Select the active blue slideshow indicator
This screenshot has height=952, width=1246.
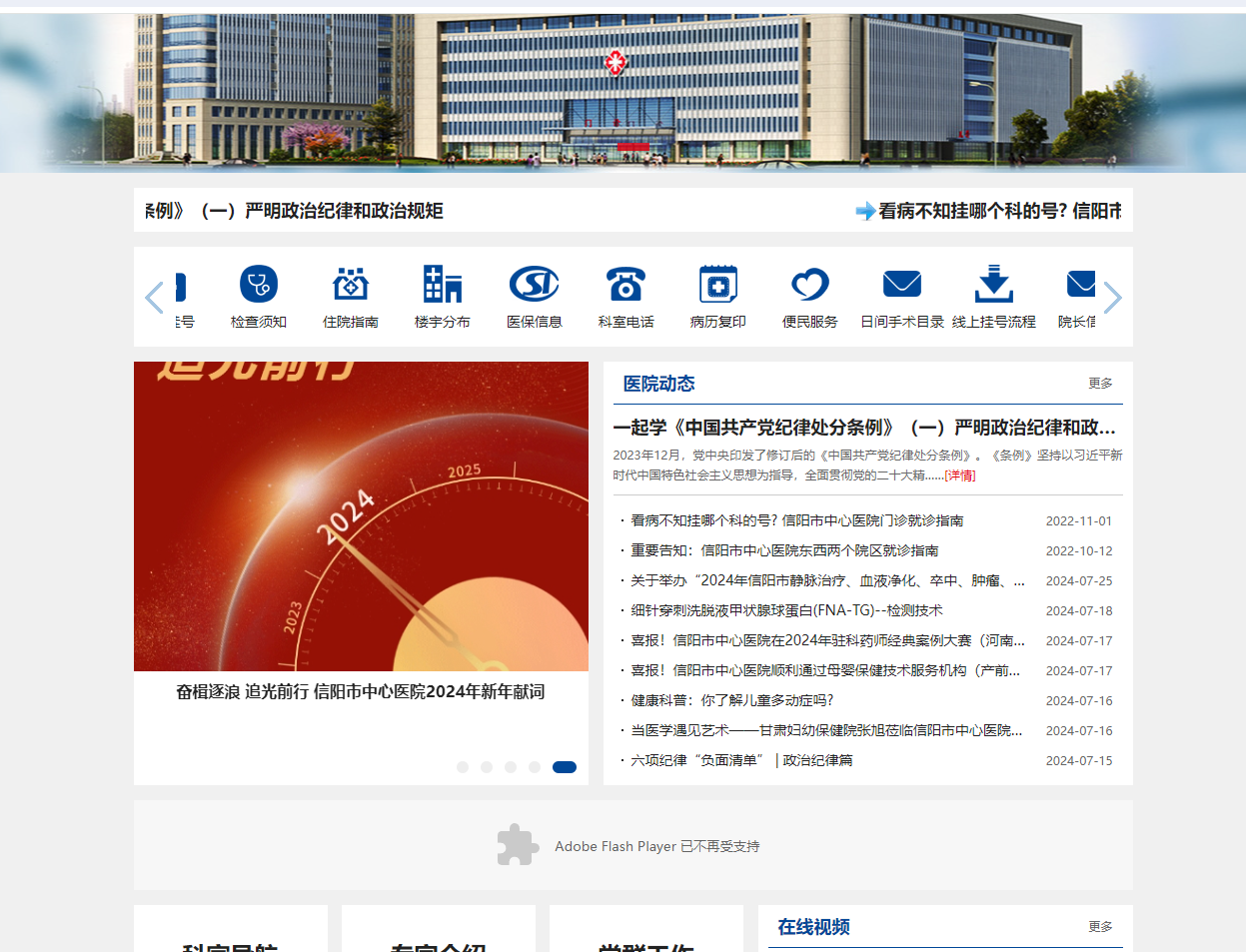tap(565, 767)
